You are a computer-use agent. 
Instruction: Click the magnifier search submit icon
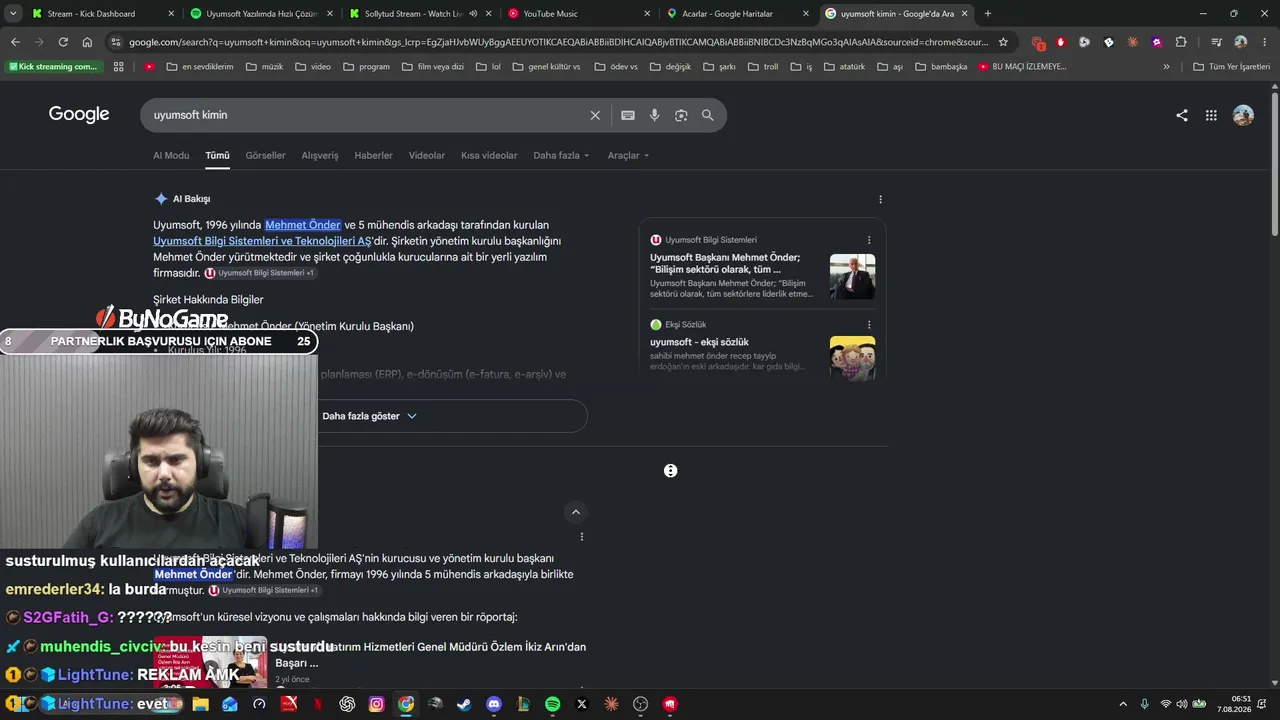tap(708, 115)
